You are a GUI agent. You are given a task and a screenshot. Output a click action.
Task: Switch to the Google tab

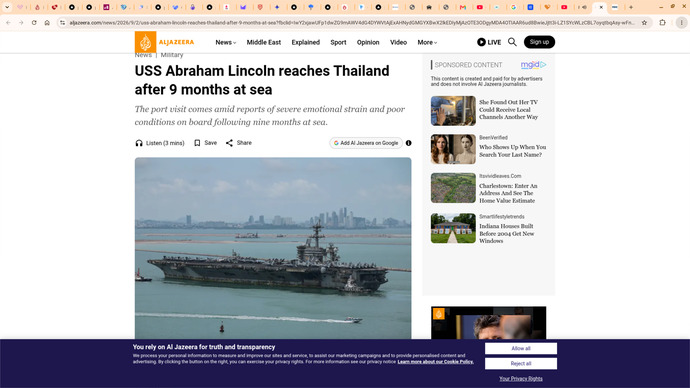(514, 7)
